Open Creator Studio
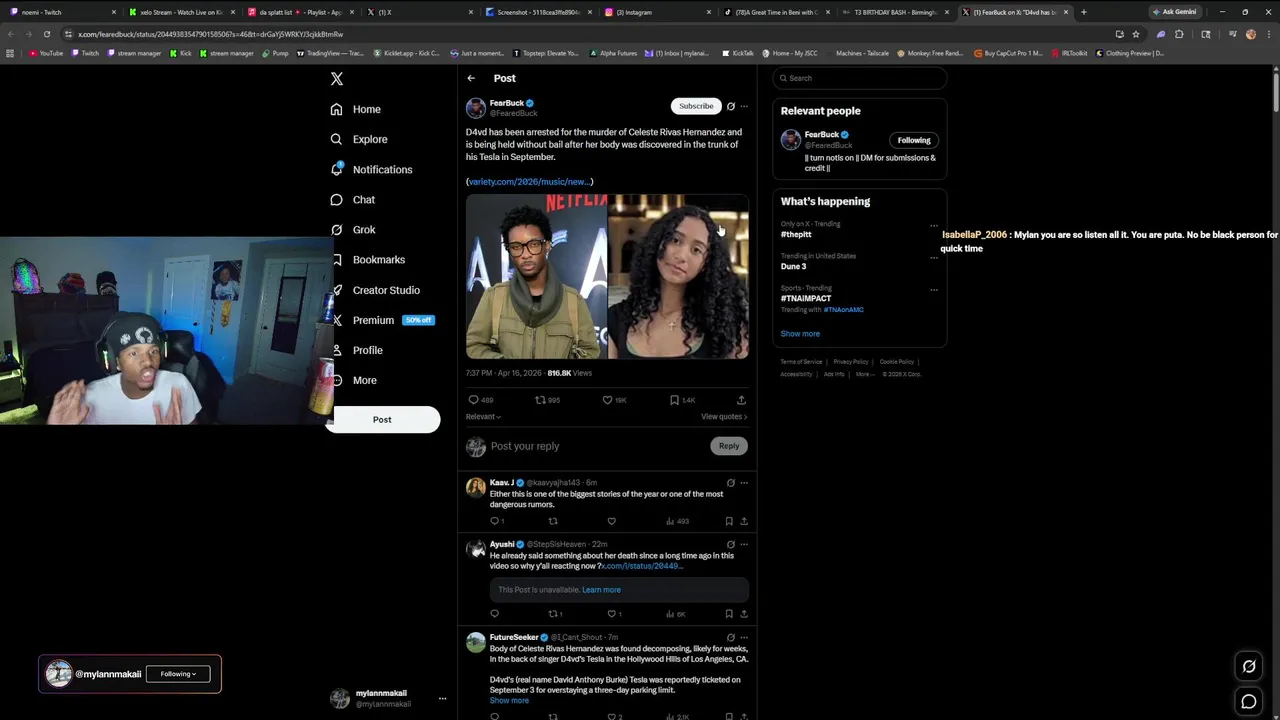 (375, 290)
